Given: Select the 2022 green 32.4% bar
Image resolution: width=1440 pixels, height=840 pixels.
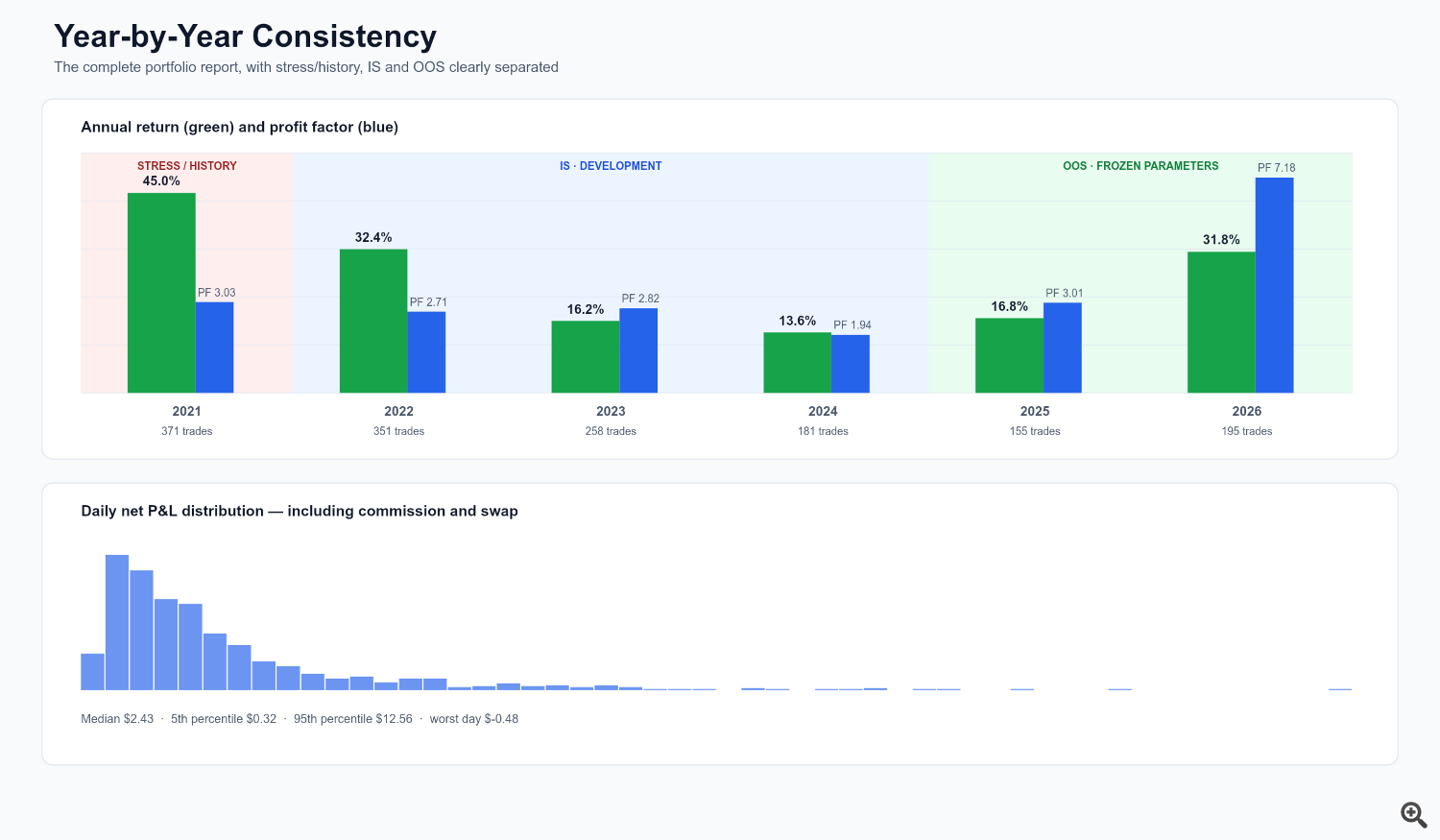Looking at the screenshot, I should point(373,321).
